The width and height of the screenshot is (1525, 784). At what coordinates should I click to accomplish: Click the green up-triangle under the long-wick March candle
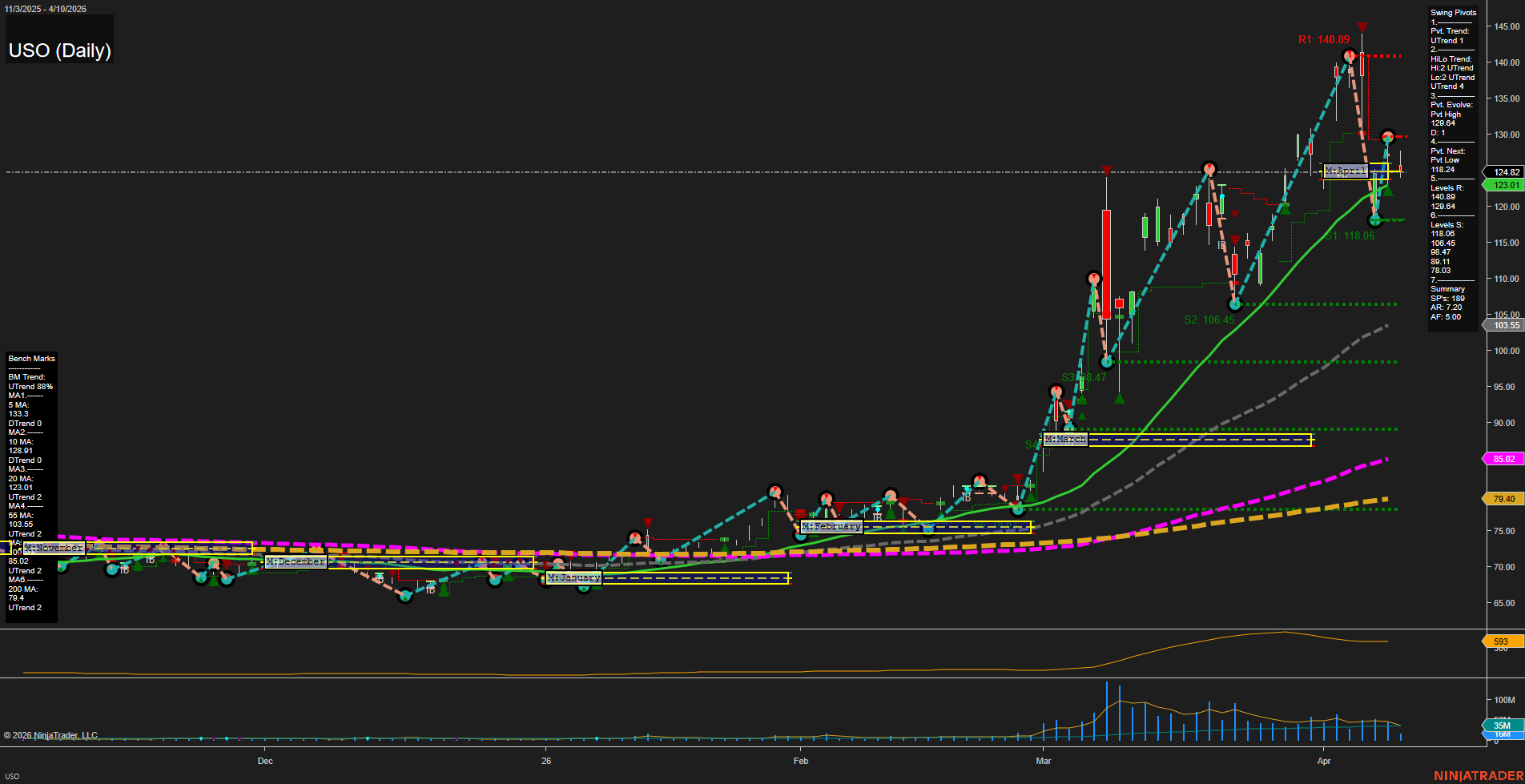click(x=1120, y=398)
